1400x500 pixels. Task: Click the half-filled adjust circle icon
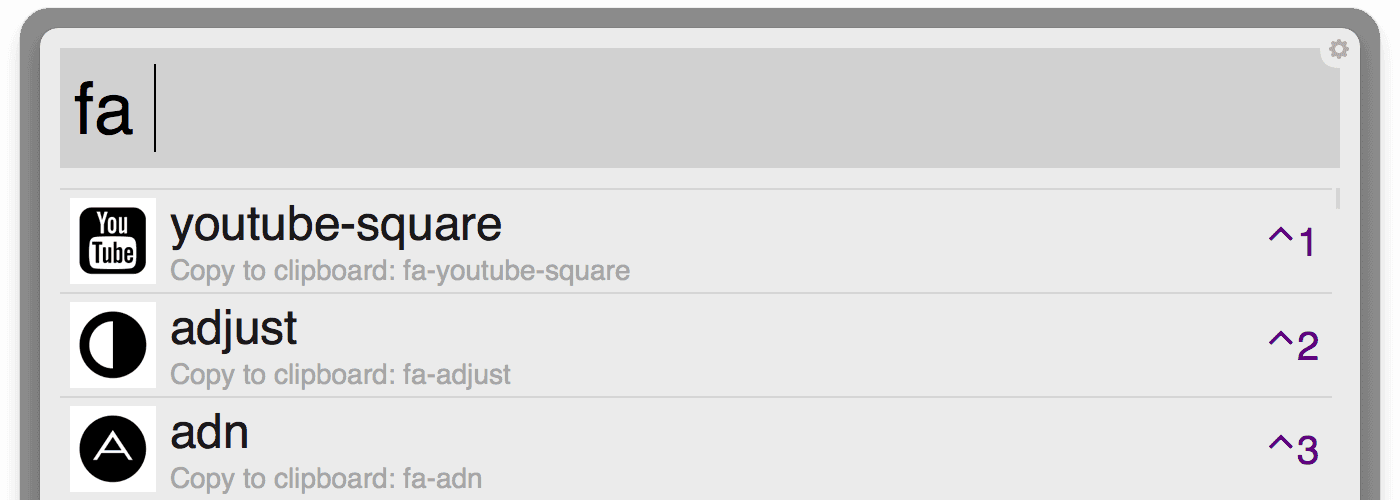click(x=113, y=345)
